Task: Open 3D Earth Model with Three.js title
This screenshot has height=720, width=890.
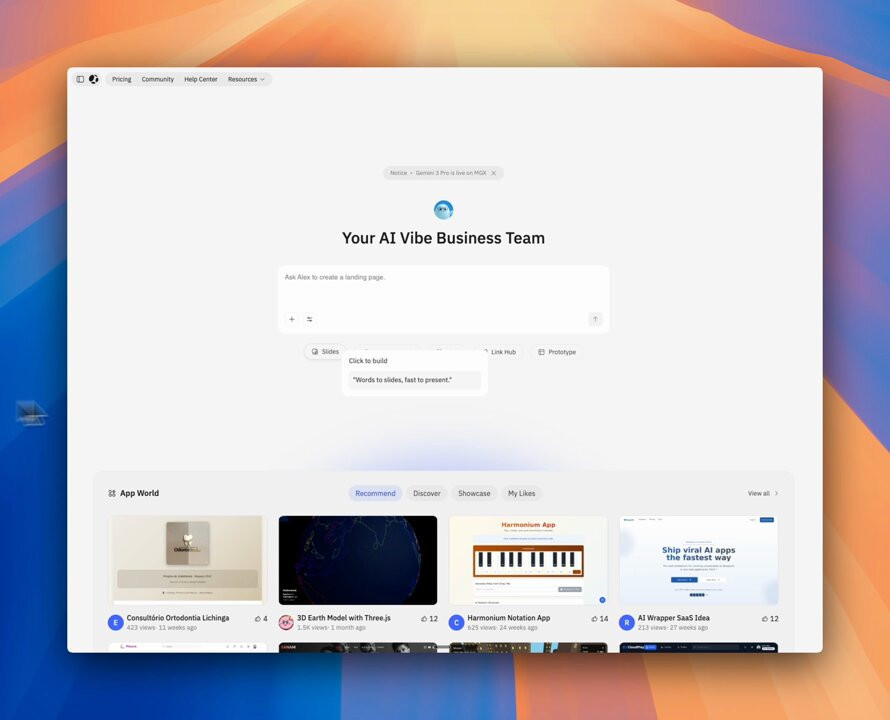Action: point(343,618)
